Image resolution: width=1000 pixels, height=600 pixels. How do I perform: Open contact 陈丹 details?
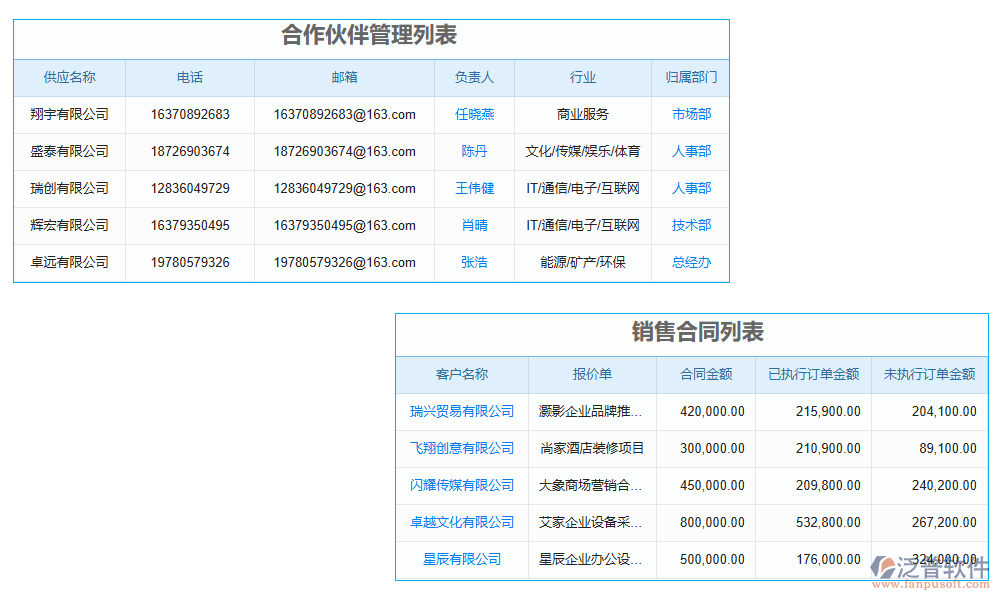point(473,151)
